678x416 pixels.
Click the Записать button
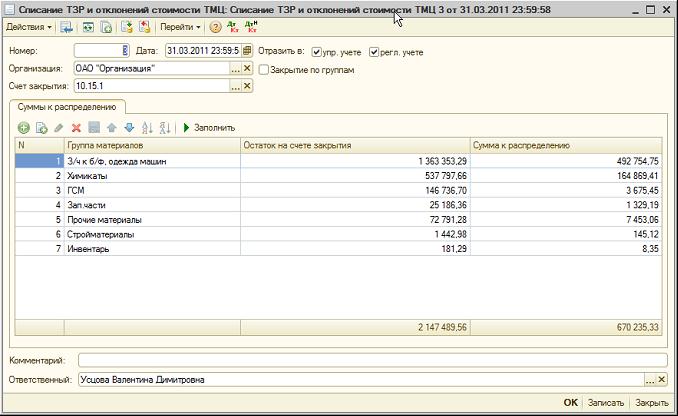point(605,403)
